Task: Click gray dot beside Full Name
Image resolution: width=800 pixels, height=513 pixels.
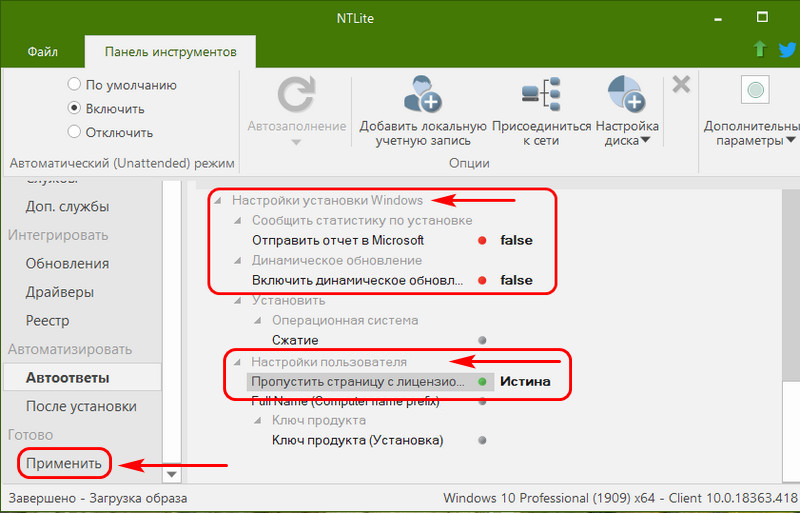Action: click(x=482, y=402)
